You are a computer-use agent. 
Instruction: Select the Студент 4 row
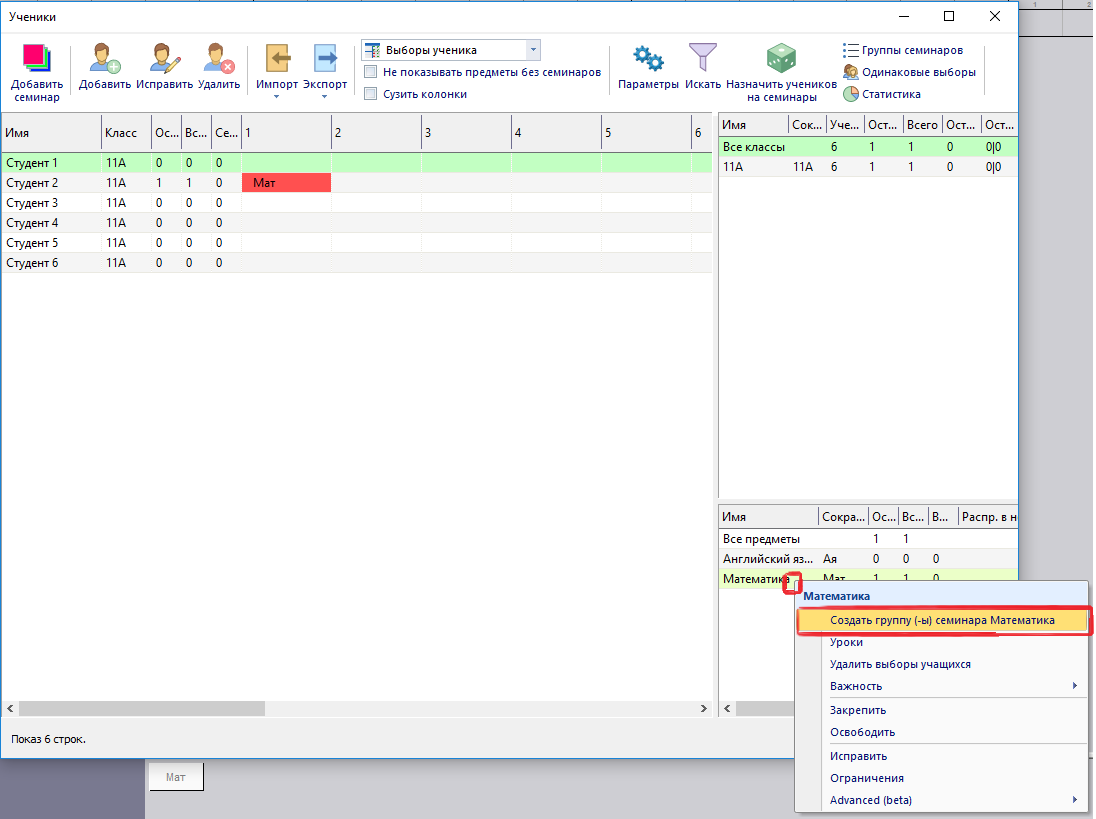pyautogui.click(x=33, y=223)
